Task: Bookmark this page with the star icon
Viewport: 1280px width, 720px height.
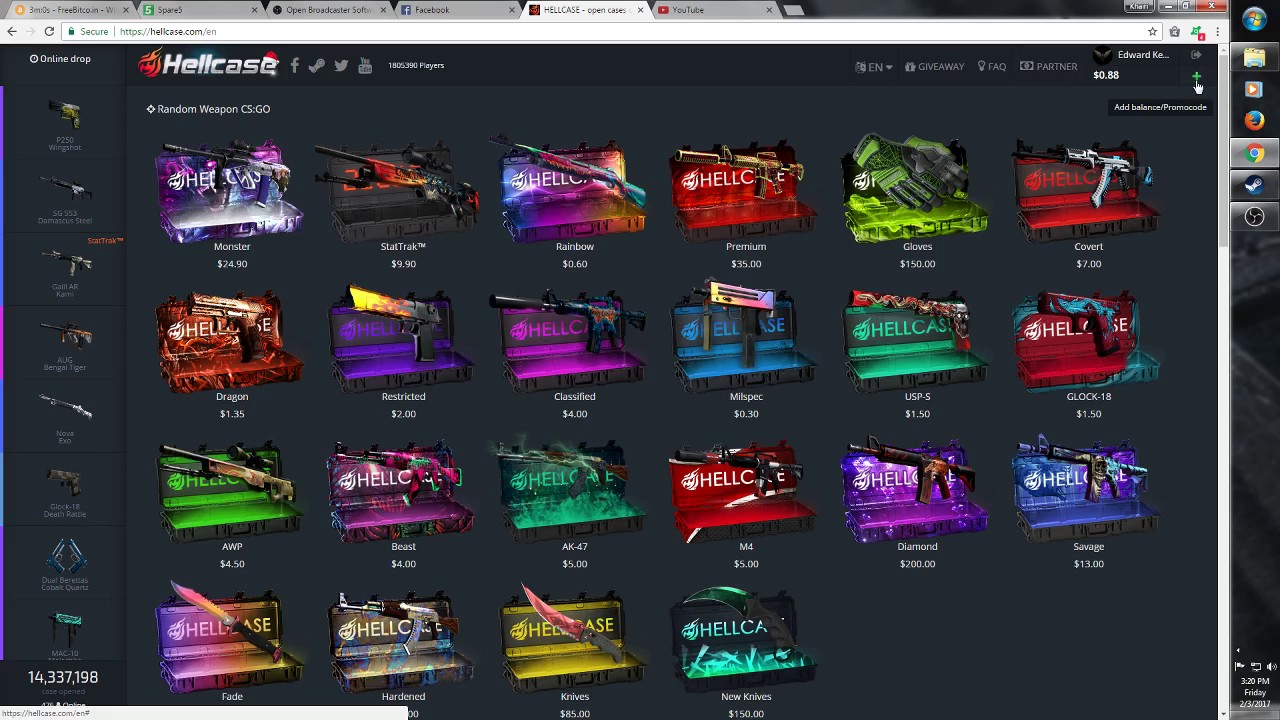Action: pyautogui.click(x=1152, y=31)
